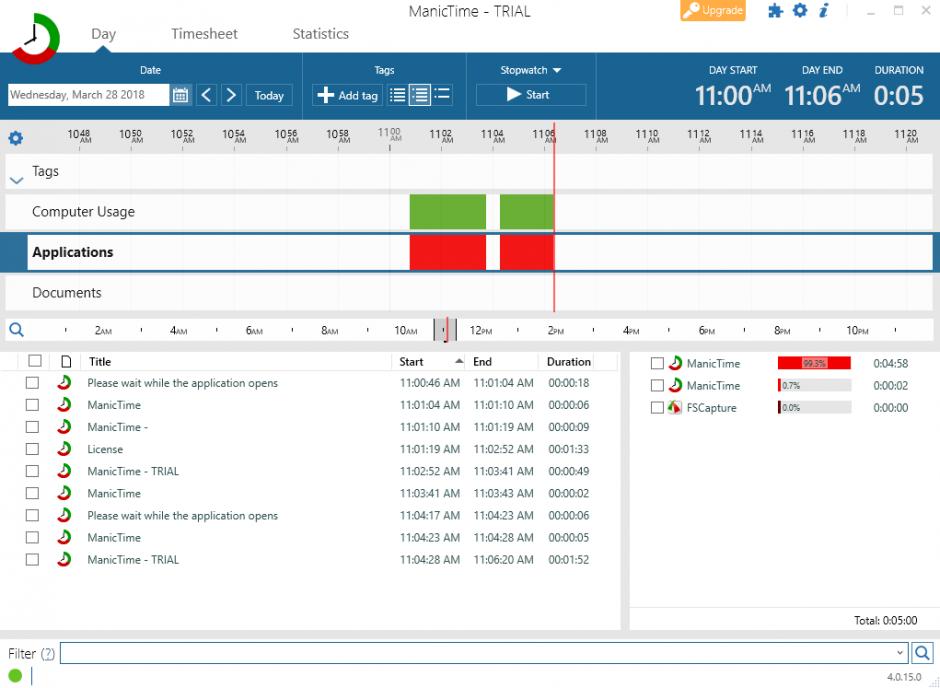The width and height of the screenshot is (940, 688).
Task: Check the 11:02:52 ManicTime - TRIAL row
Action: (32, 471)
